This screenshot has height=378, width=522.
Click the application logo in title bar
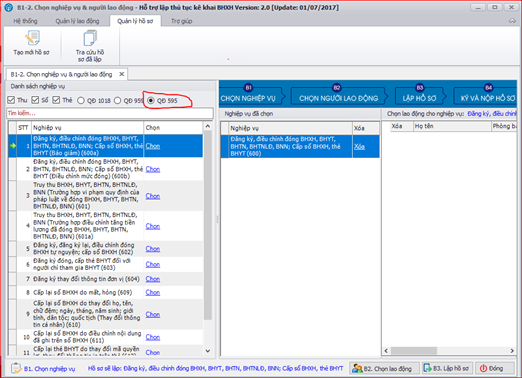(x=8, y=7)
